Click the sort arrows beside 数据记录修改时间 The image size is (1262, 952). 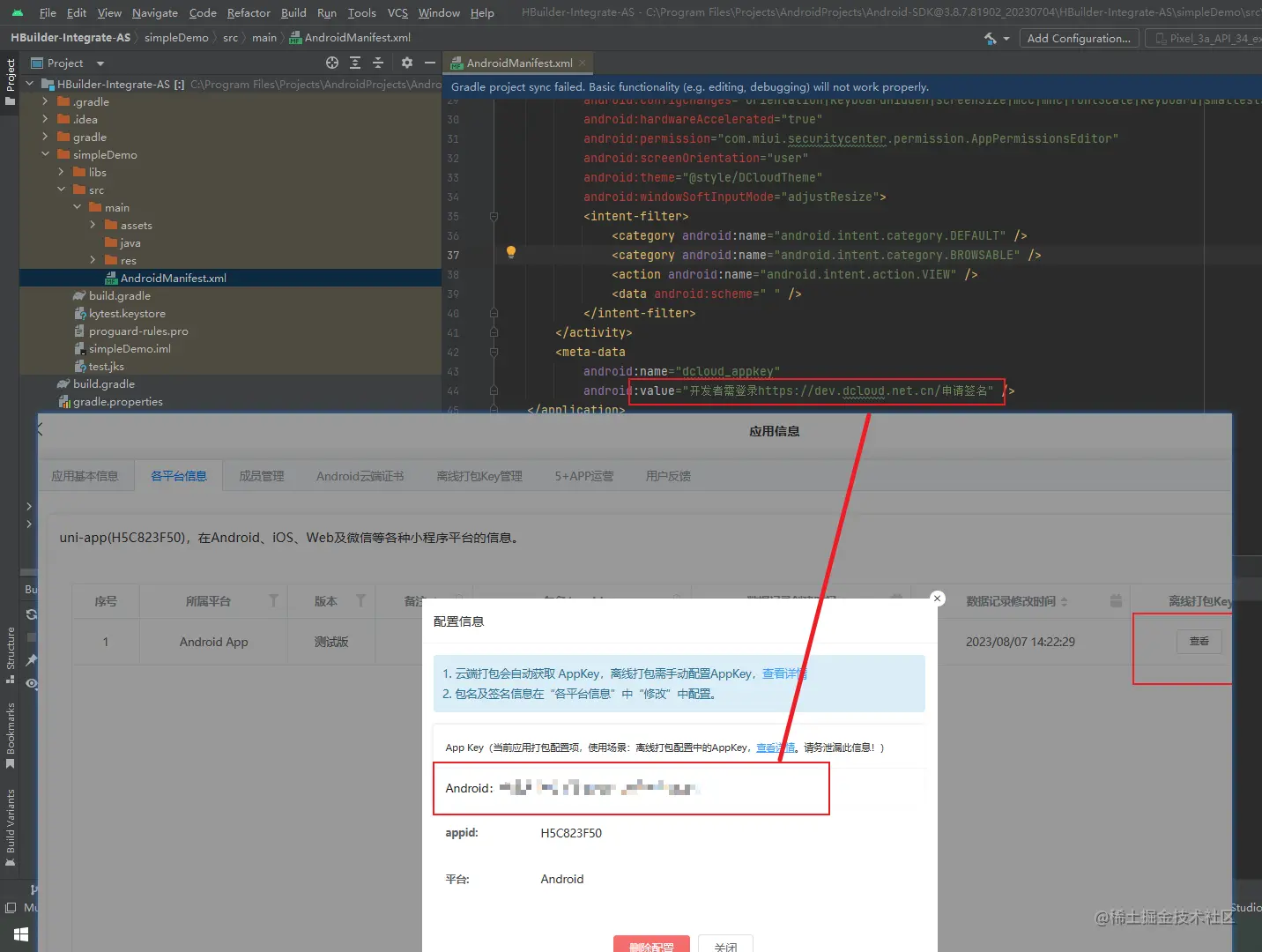click(1064, 601)
